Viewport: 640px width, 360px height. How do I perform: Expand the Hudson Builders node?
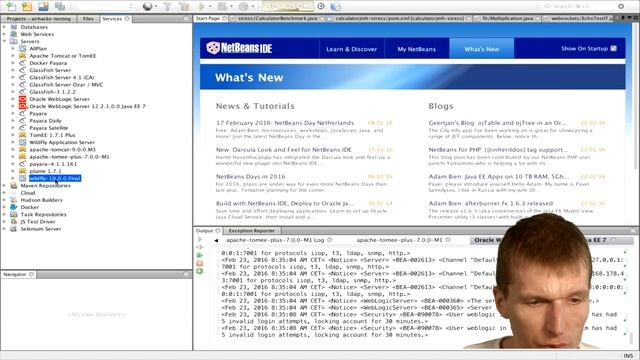point(4,200)
